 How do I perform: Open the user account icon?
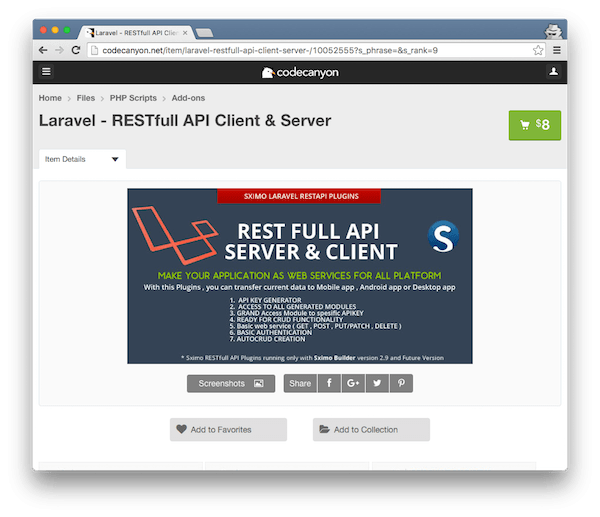click(x=553, y=72)
